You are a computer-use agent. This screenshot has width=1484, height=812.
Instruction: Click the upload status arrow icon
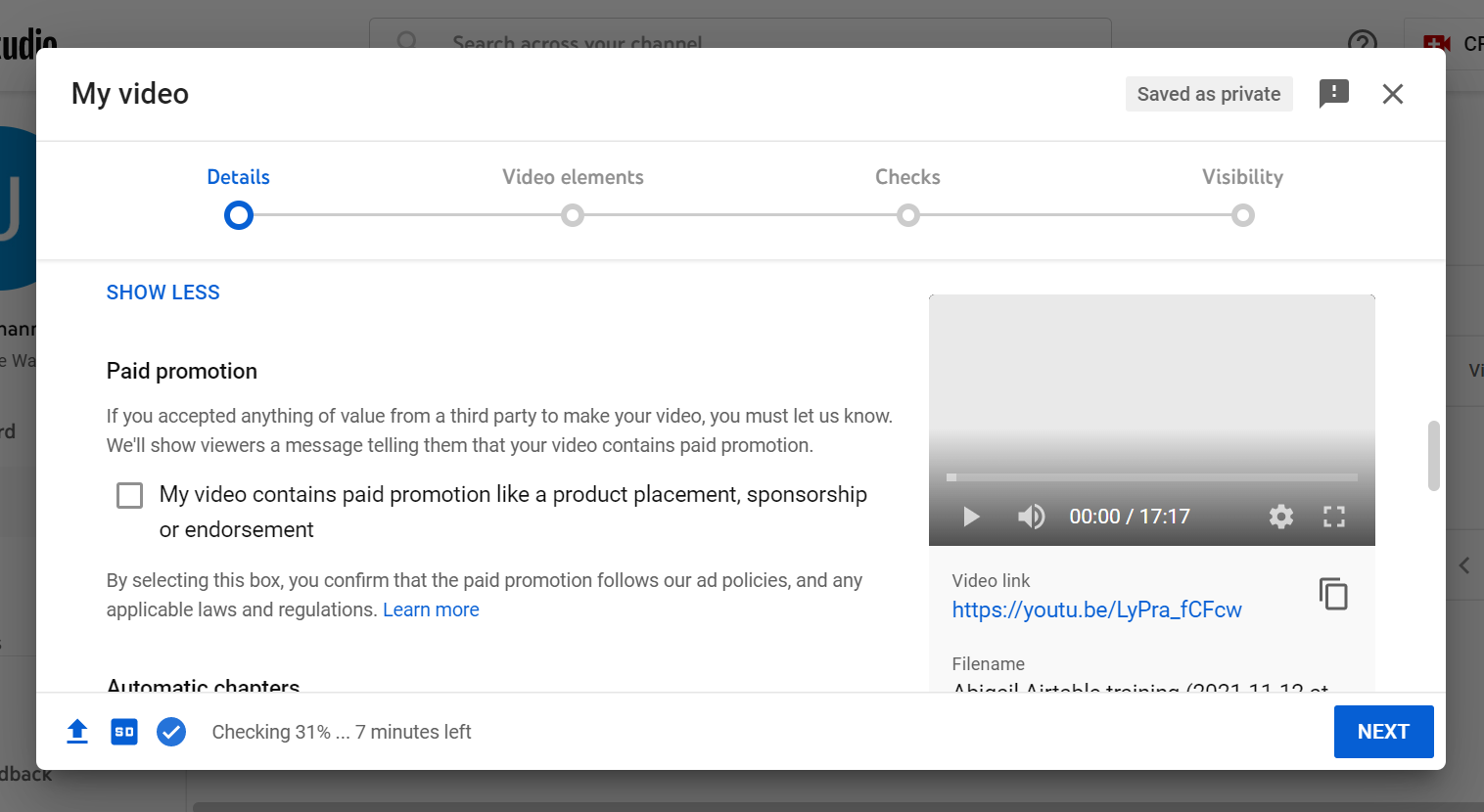tap(77, 732)
